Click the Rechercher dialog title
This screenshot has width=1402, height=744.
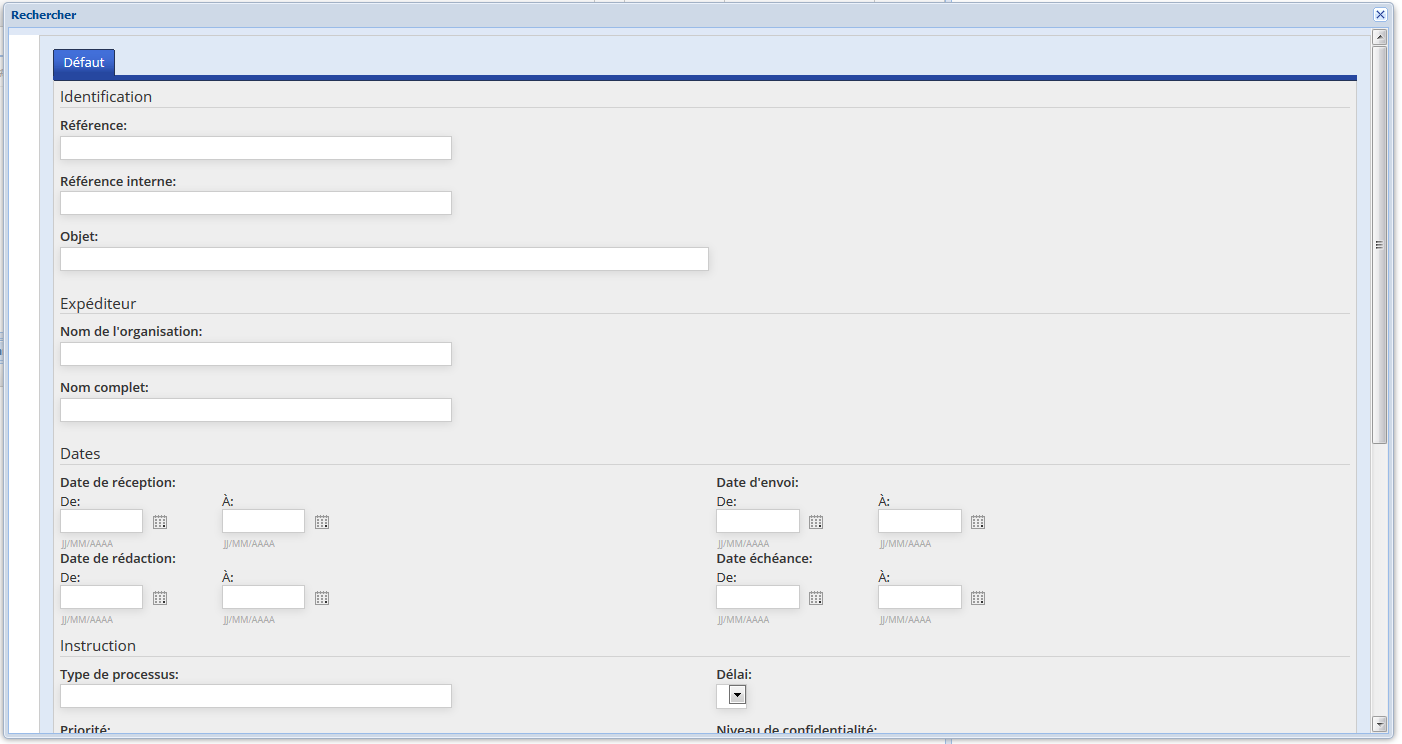(43, 15)
